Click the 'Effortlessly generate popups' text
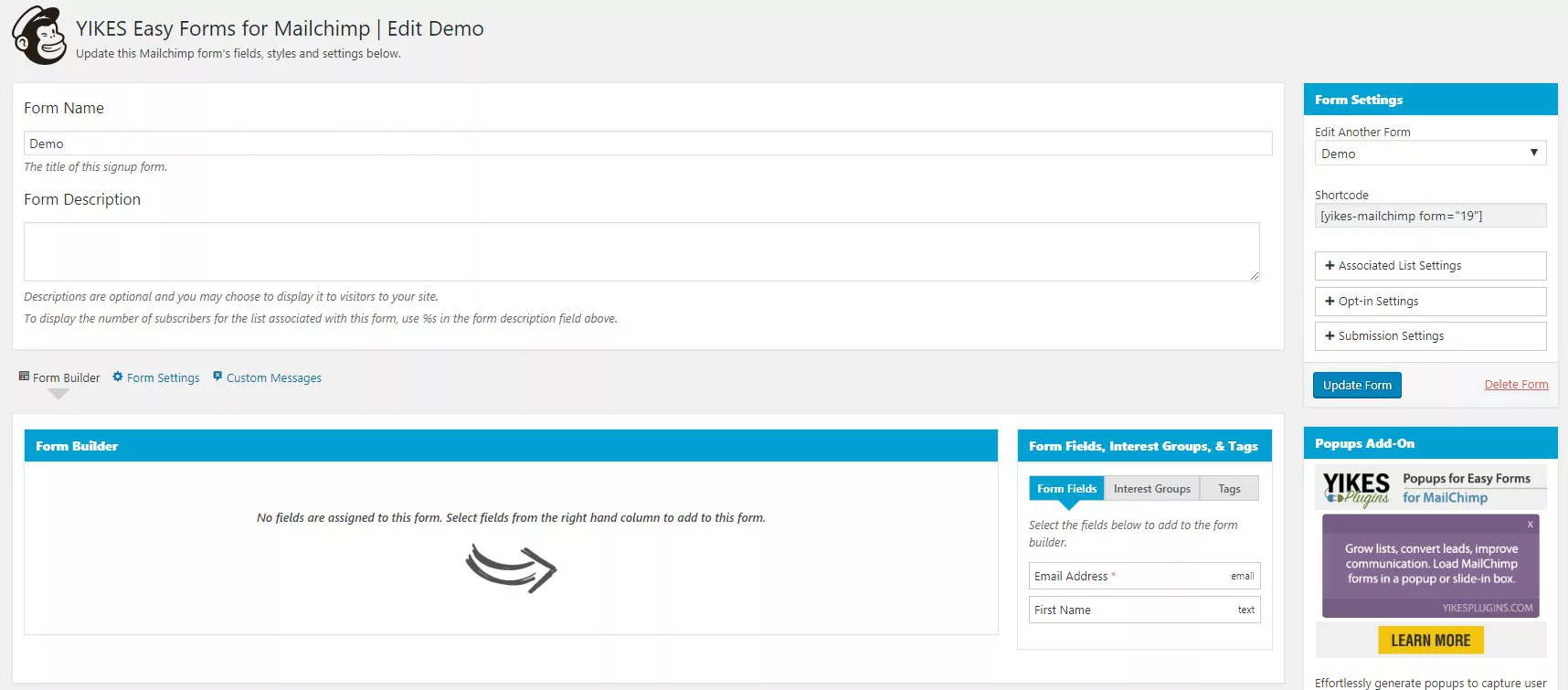This screenshot has height=690, width=1568. [x=1430, y=683]
